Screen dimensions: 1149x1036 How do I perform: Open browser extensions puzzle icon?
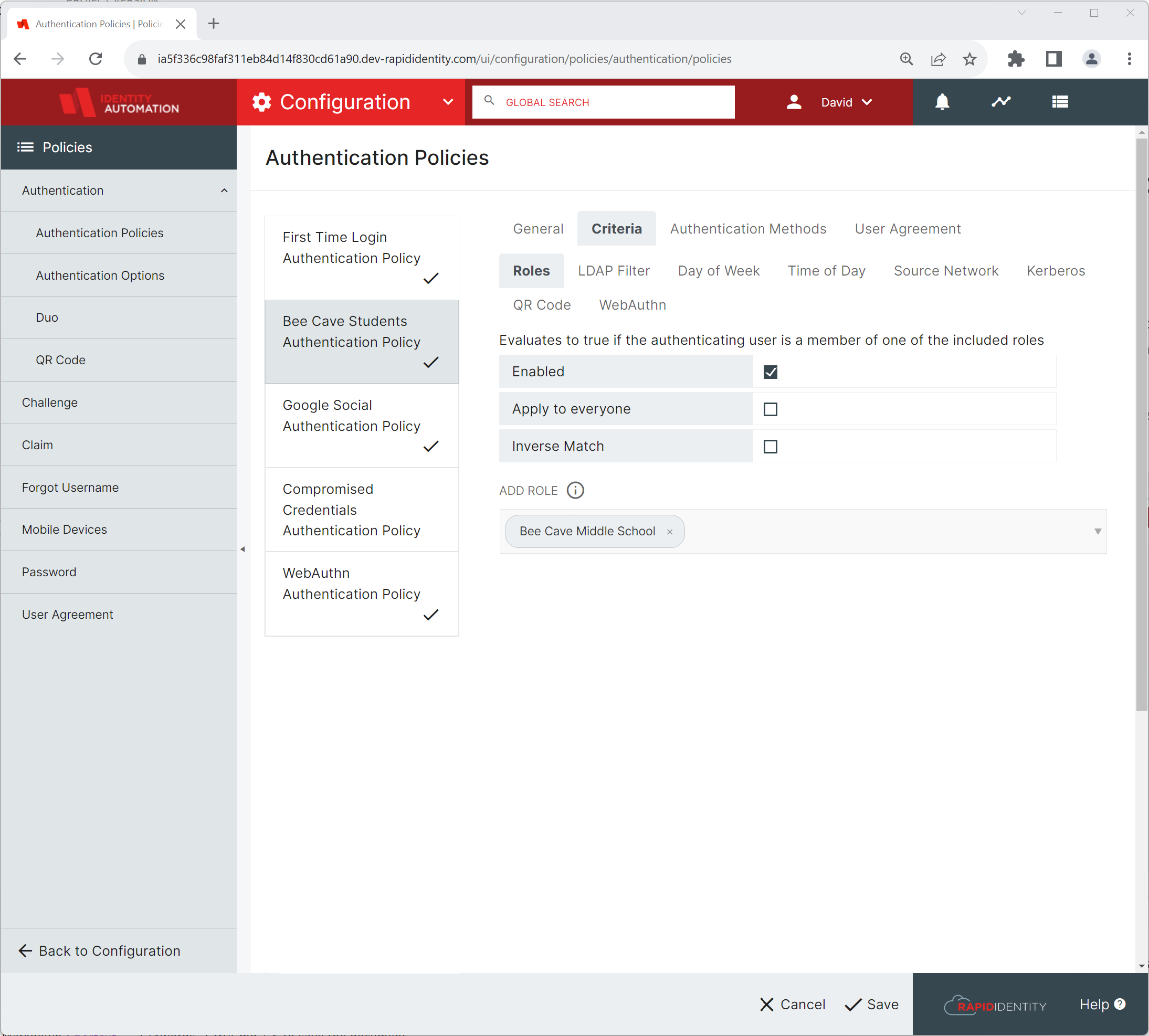[1016, 59]
